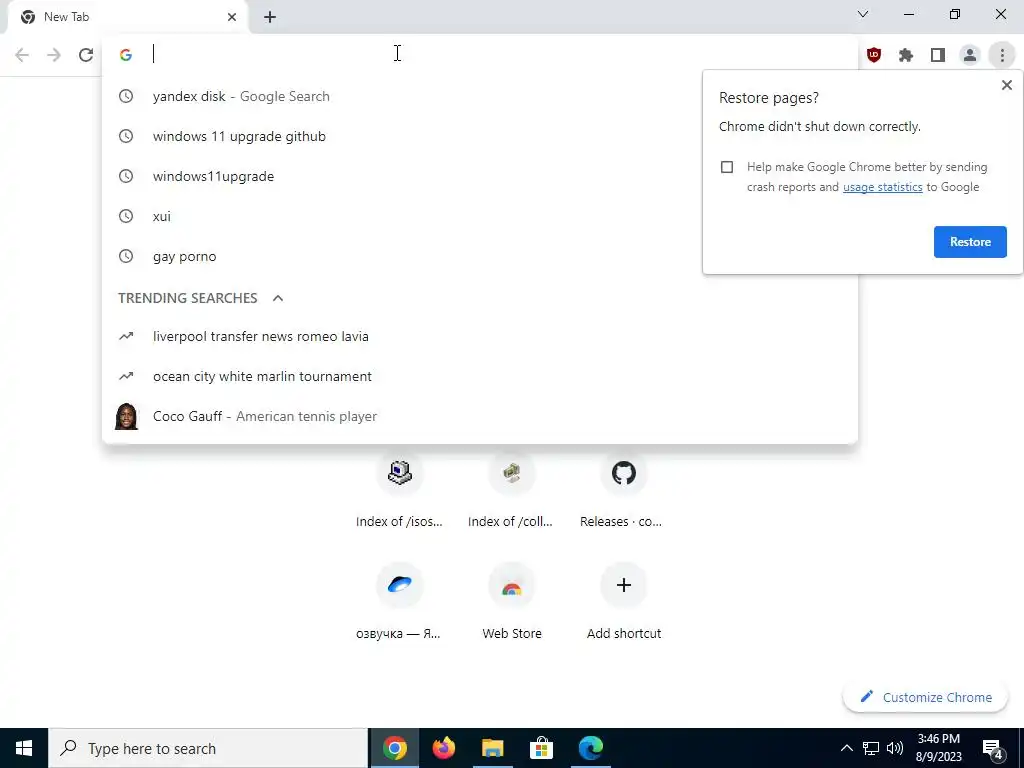1024x768 pixels.
Task: Open the uBlock Origin extension icon
Action: 874,55
